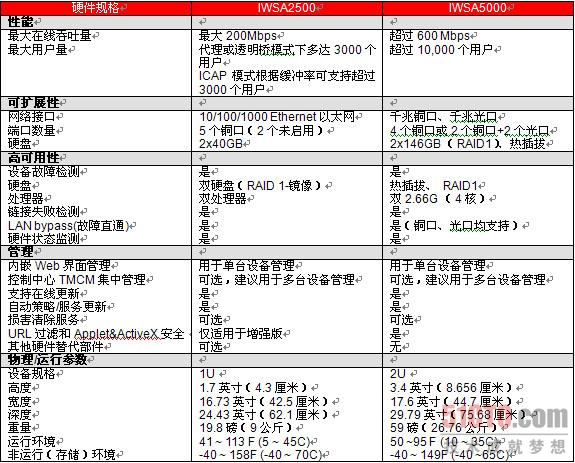The image size is (575, 463).
Task: Click the 深度 row label
Action: point(20,415)
